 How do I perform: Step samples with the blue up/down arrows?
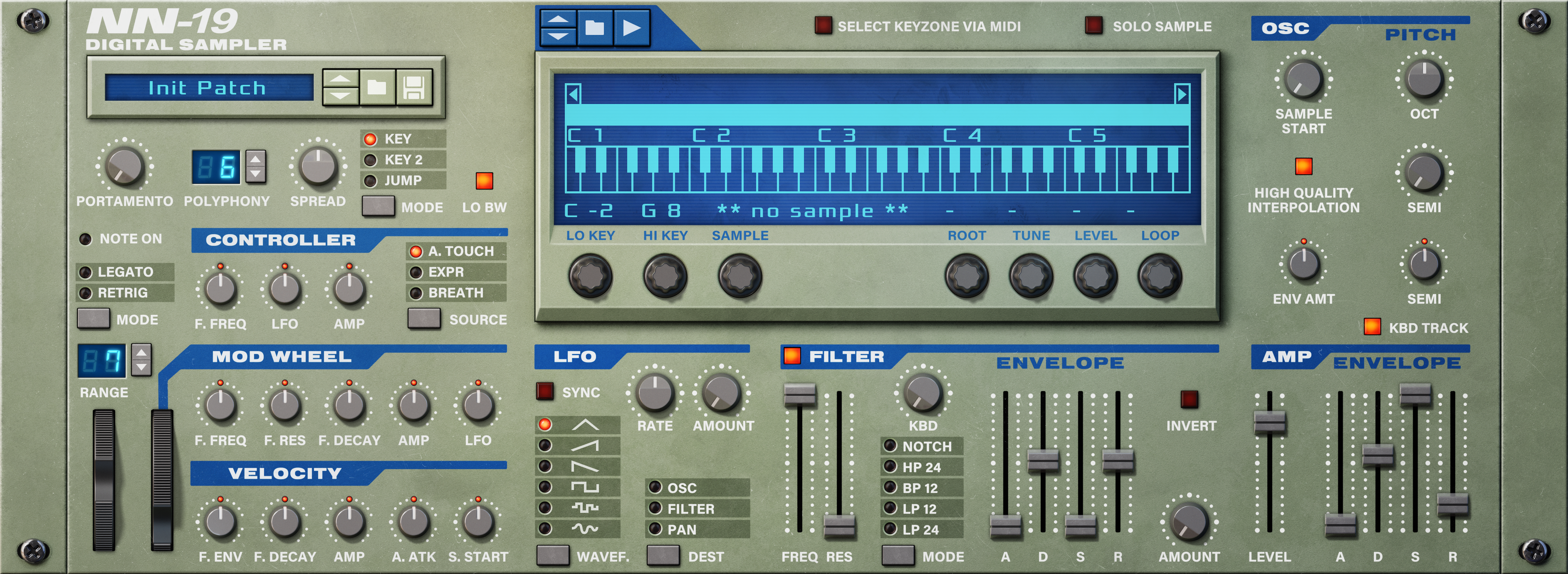click(x=558, y=27)
